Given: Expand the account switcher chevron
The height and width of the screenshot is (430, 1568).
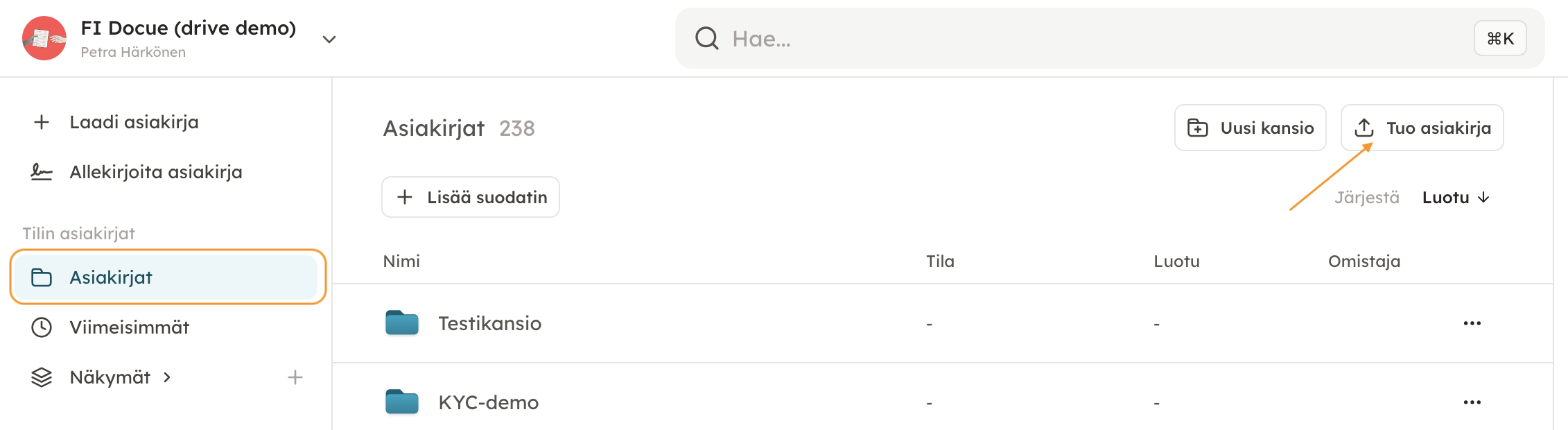Looking at the screenshot, I should coord(329,40).
